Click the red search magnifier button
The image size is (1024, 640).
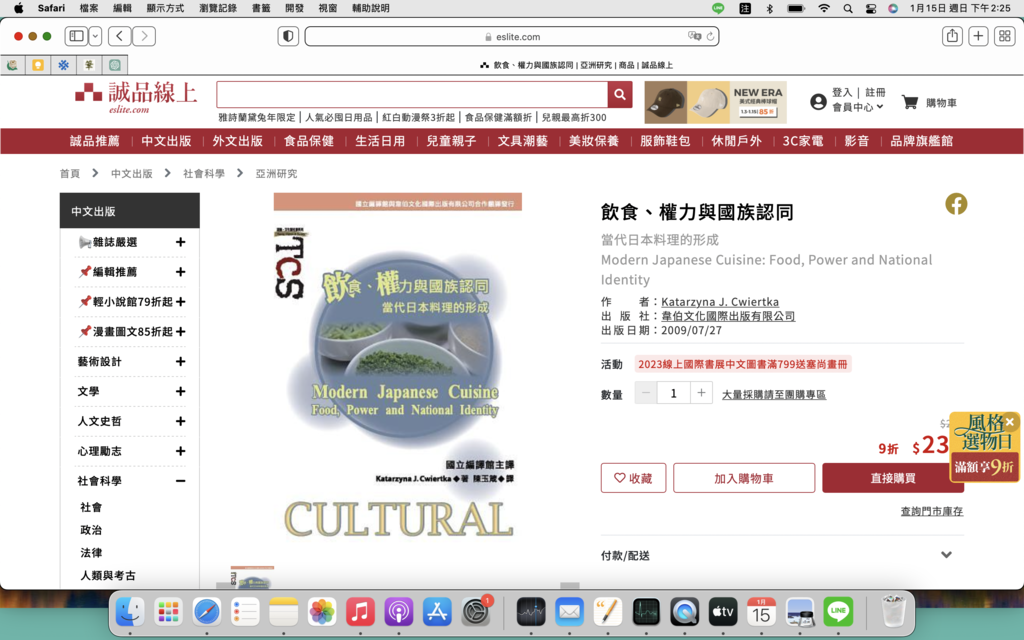pos(620,95)
